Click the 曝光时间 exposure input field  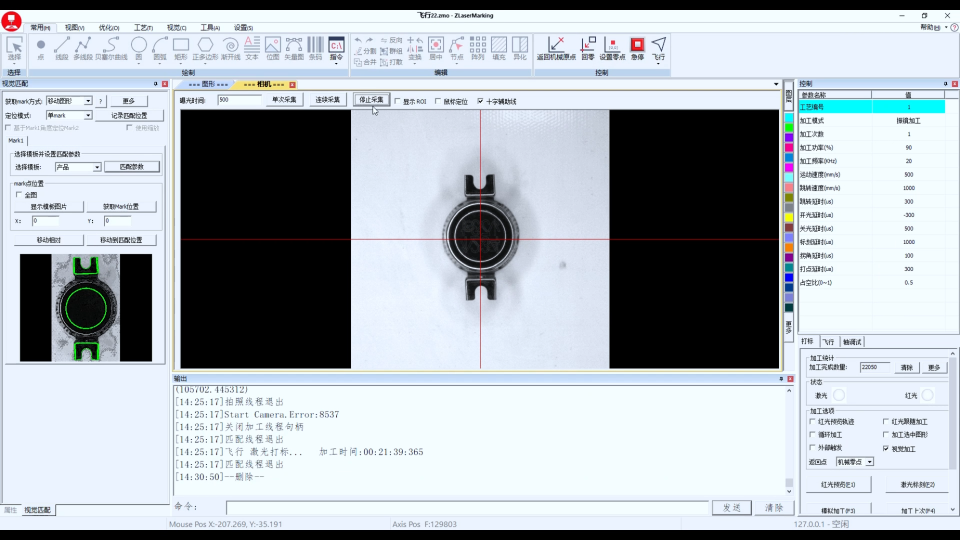(239, 100)
